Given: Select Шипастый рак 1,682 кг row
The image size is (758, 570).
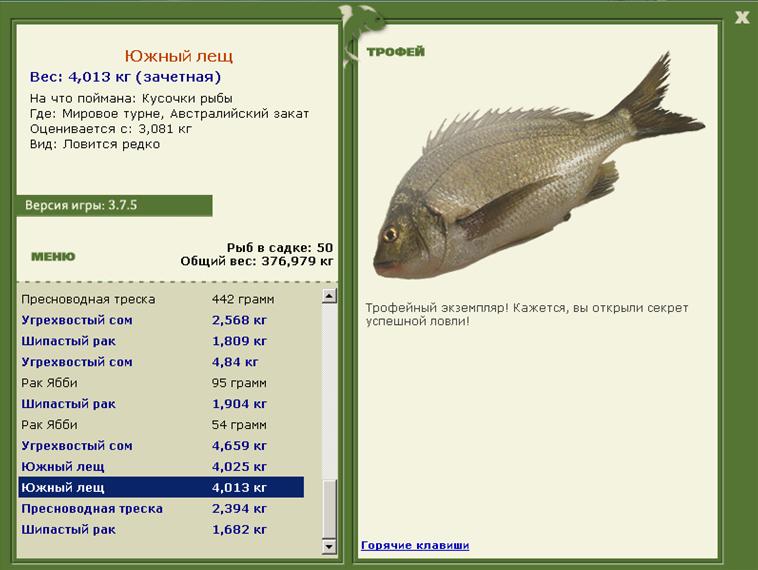Looking at the screenshot, I should 161,529.
